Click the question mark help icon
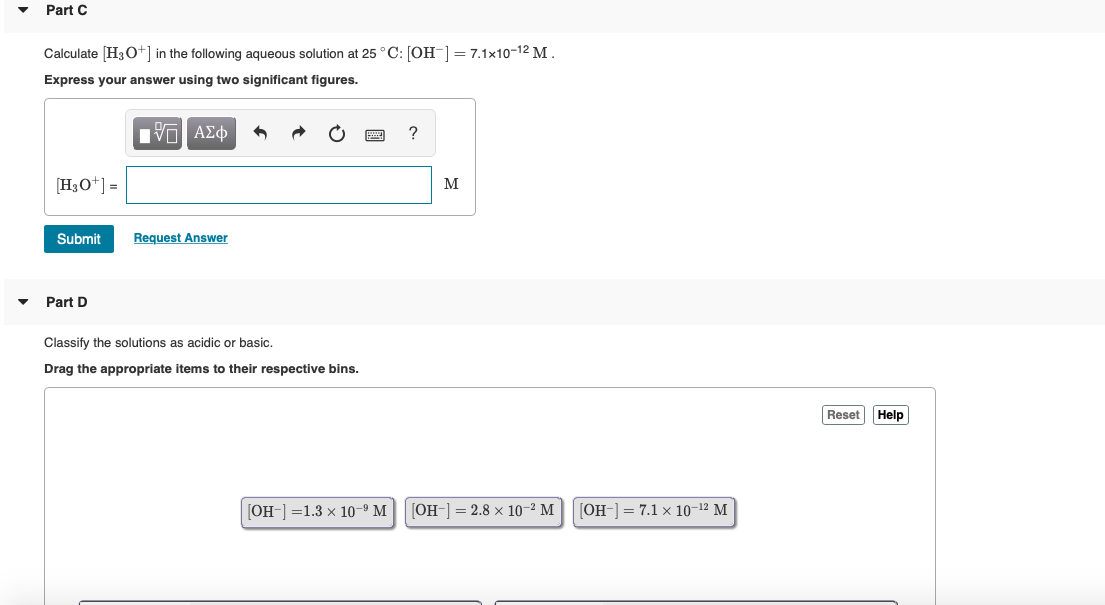Image resolution: width=1105 pixels, height=605 pixels. (x=412, y=133)
